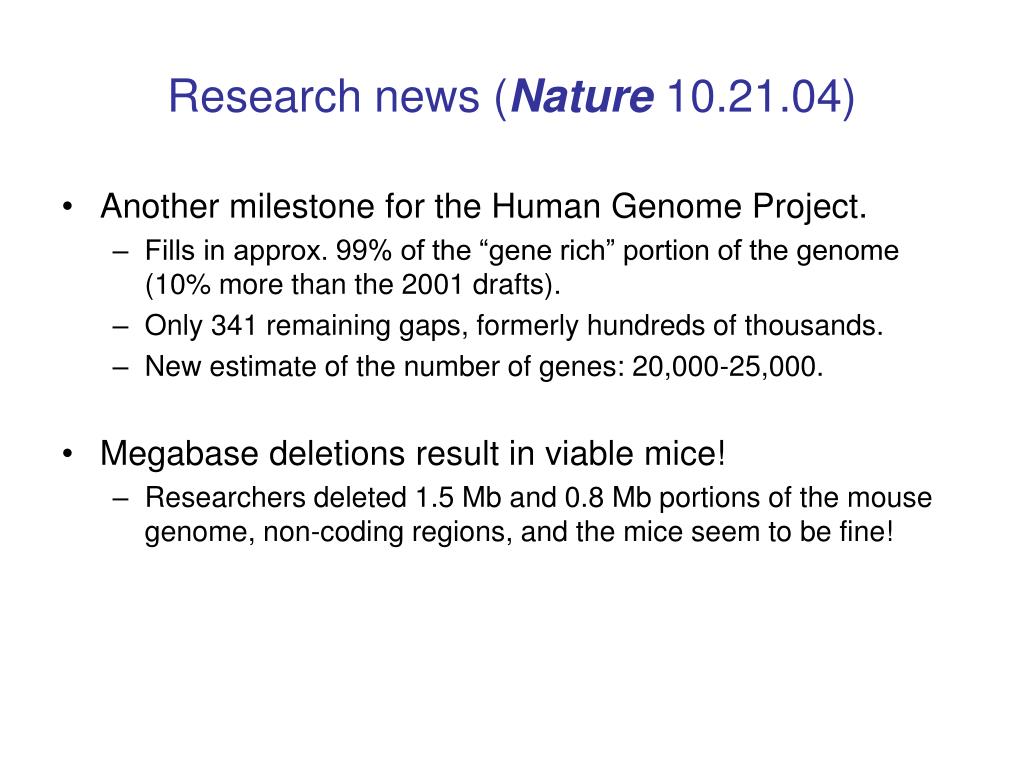This screenshot has height=768, width=1024.
Task: Click the bullet 'Another milestone for the Human Genome Project'
Action: 483,207
